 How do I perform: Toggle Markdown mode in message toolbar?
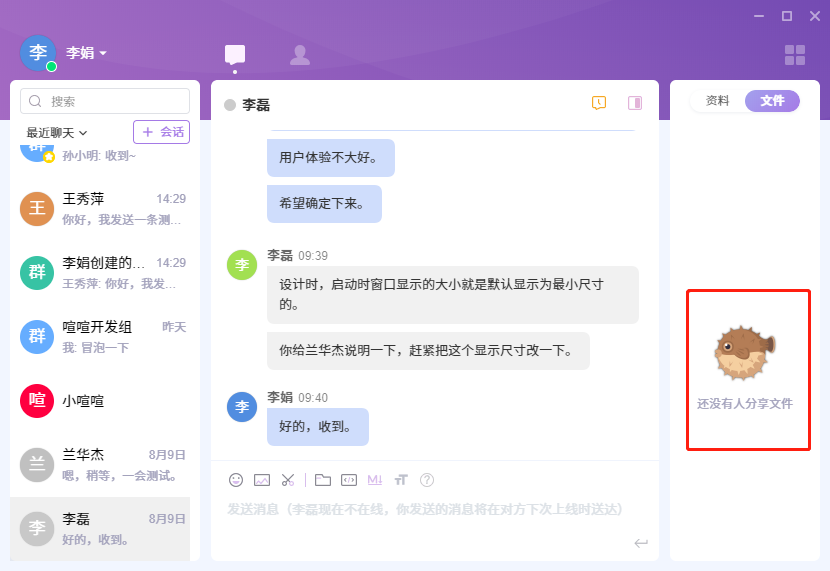click(375, 480)
